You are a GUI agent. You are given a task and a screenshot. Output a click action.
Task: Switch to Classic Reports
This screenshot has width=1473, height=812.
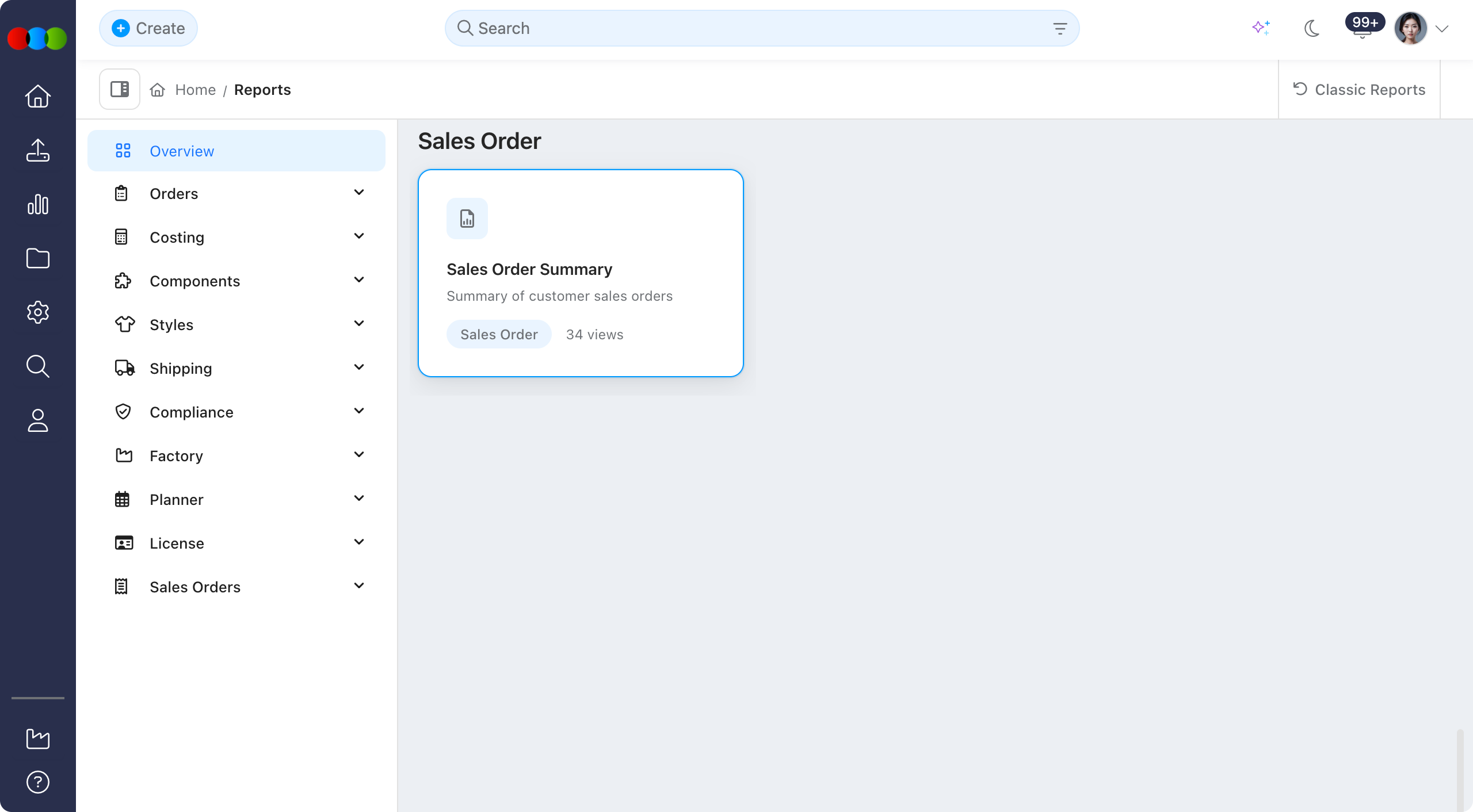pos(1359,90)
